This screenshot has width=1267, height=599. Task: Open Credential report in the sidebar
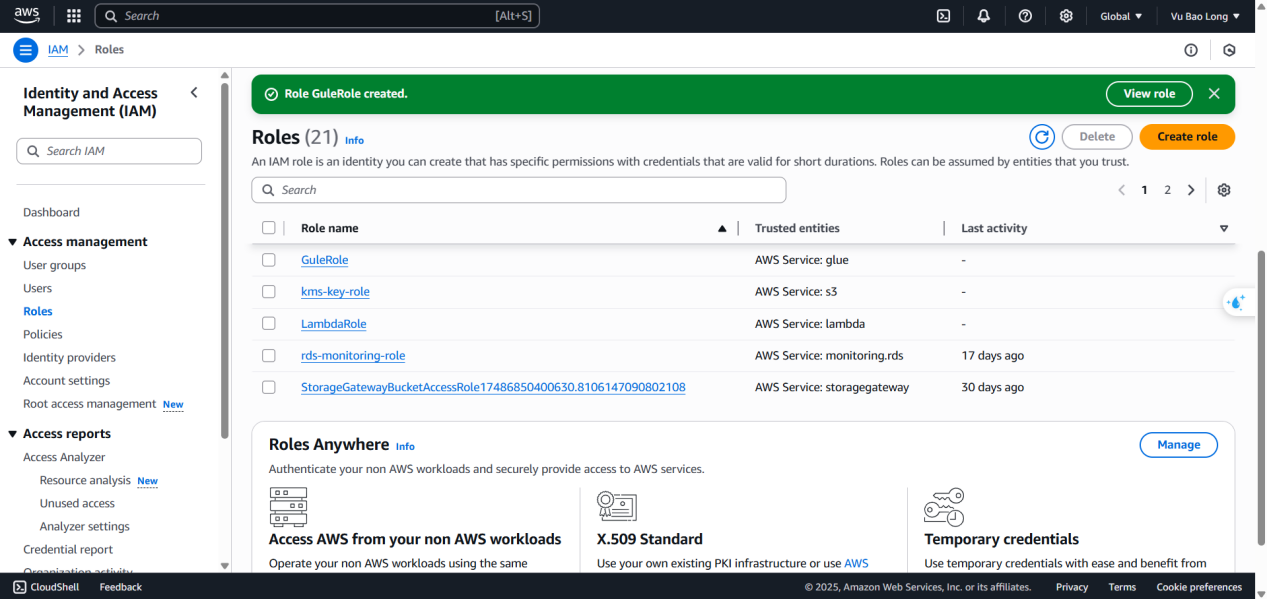point(68,549)
